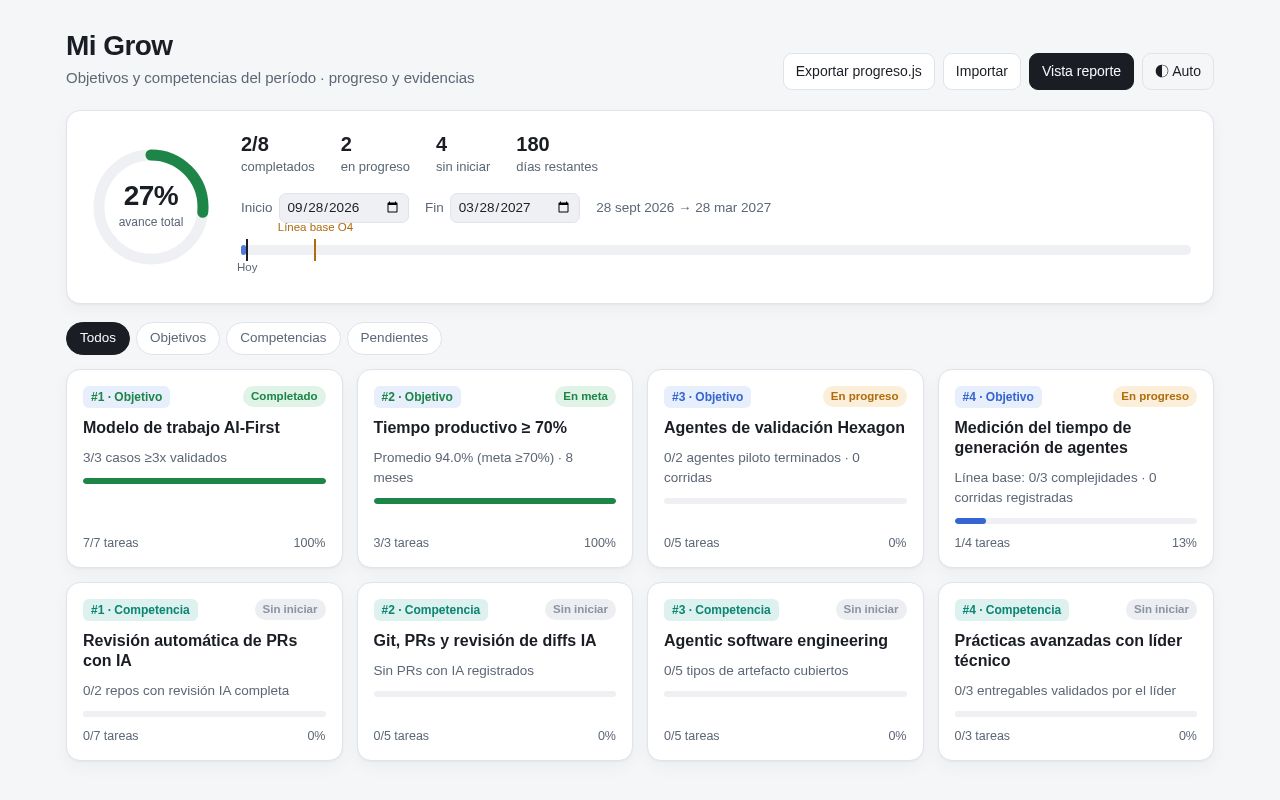Click text 0/3 entregables validados por el líder
Viewport: 1280px width, 800px height.
click(x=1065, y=691)
